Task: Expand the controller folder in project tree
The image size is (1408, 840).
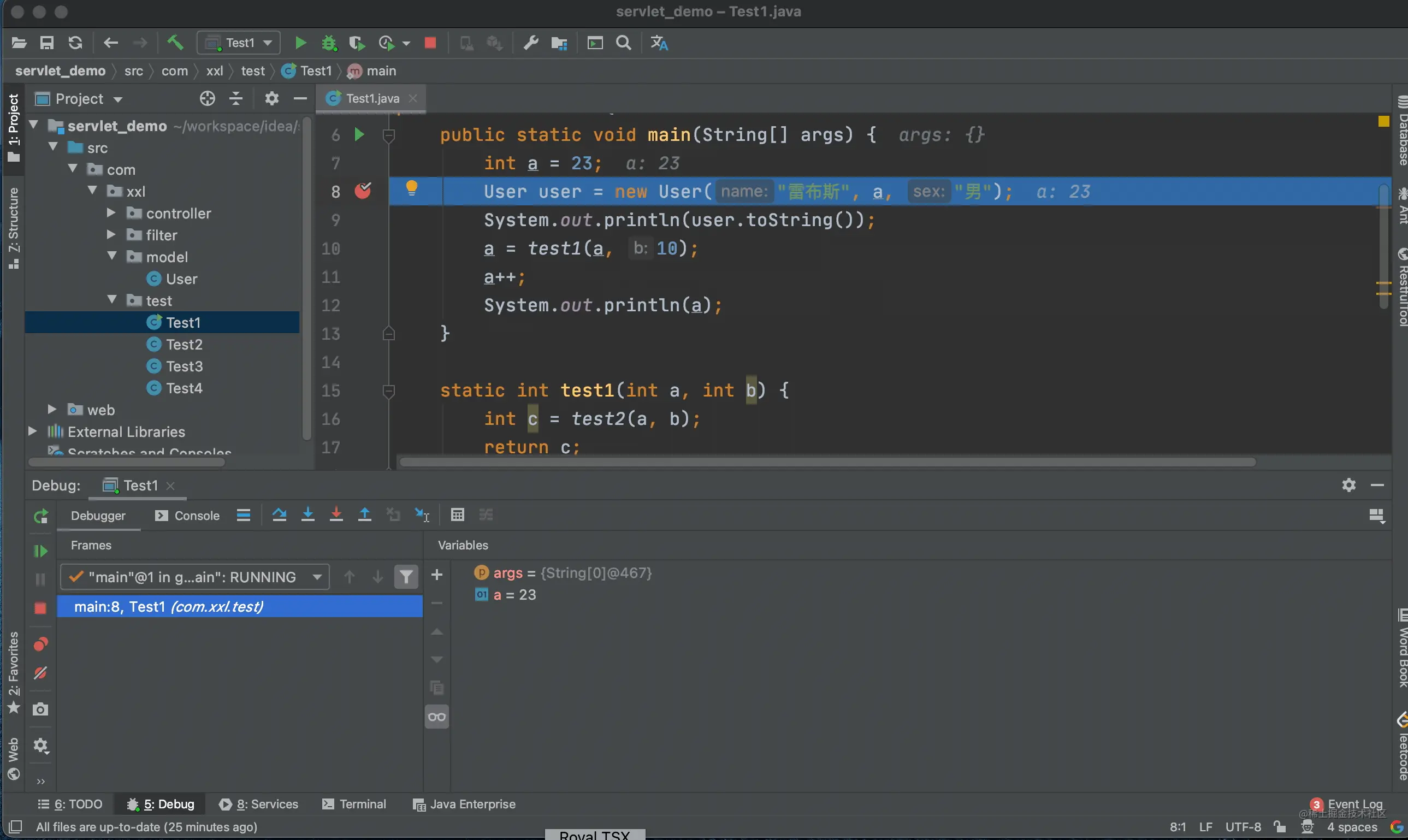Action: point(111,213)
